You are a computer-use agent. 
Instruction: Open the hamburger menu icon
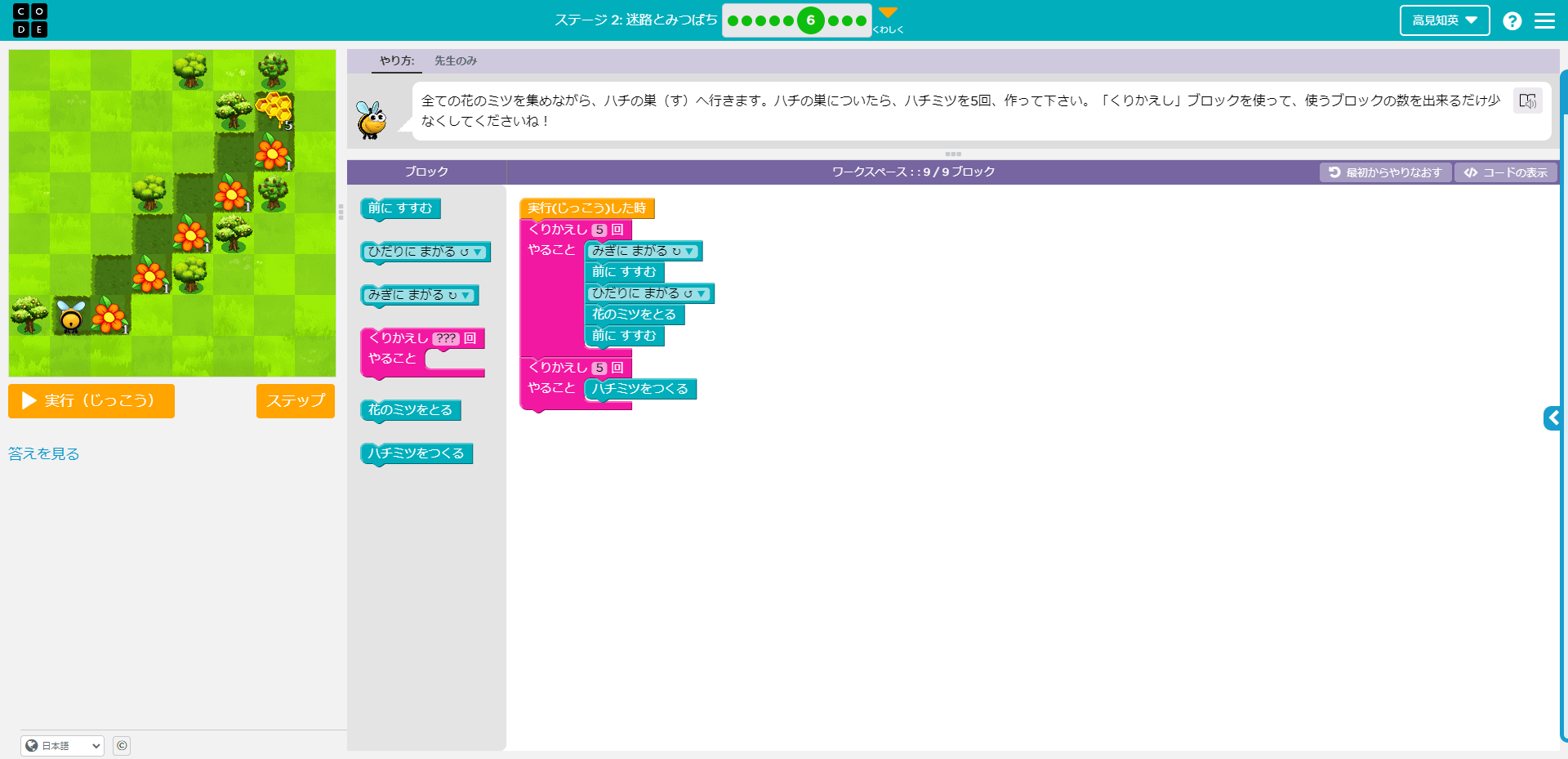(x=1544, y=21)
